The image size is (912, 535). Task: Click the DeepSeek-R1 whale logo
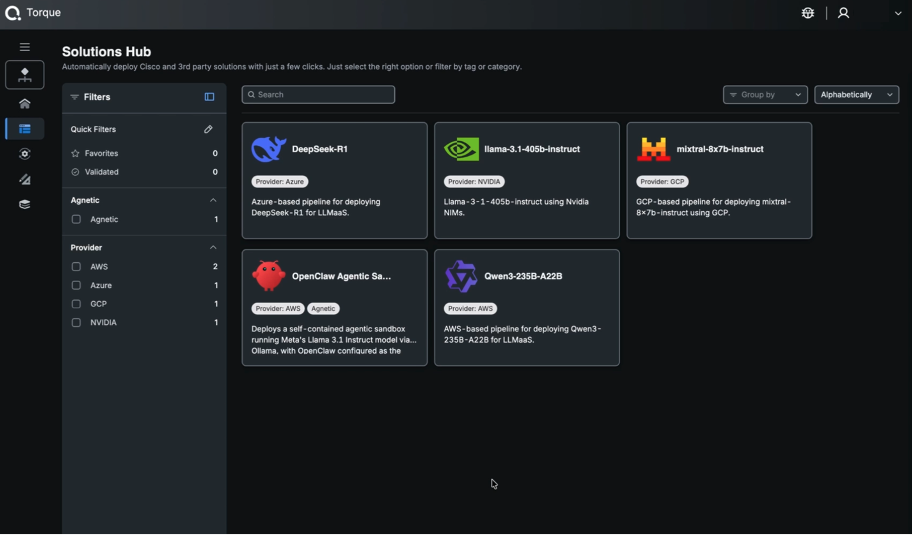click(268, 149)
